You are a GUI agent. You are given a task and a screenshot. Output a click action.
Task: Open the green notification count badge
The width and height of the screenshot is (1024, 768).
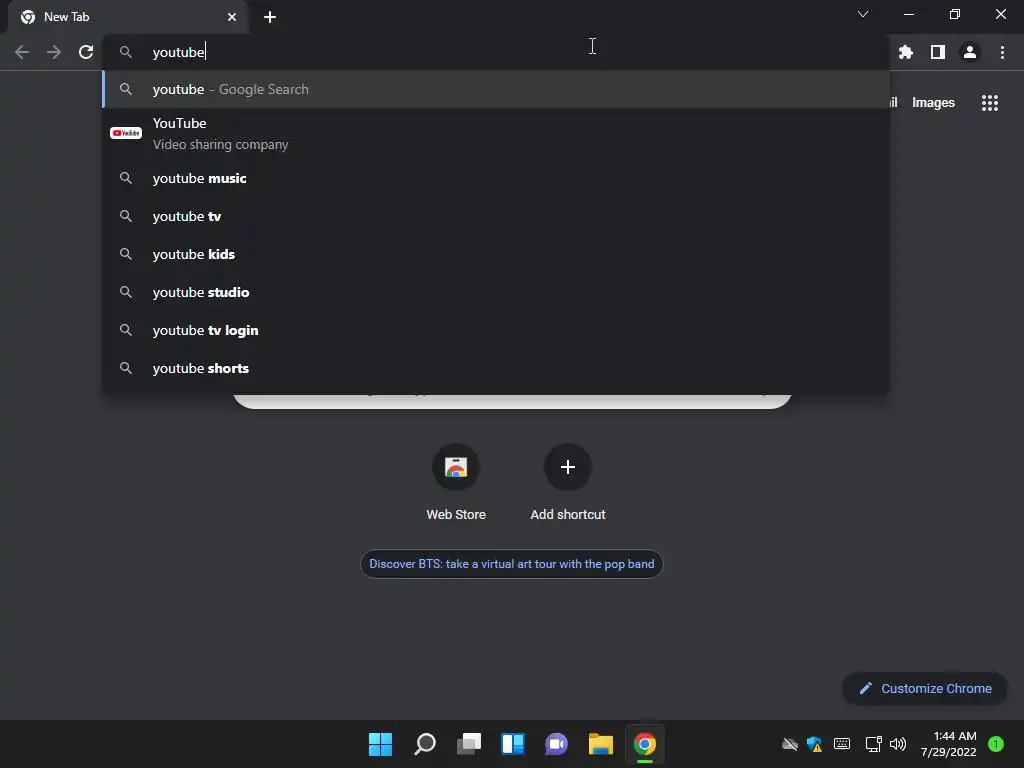click(996, 744)
